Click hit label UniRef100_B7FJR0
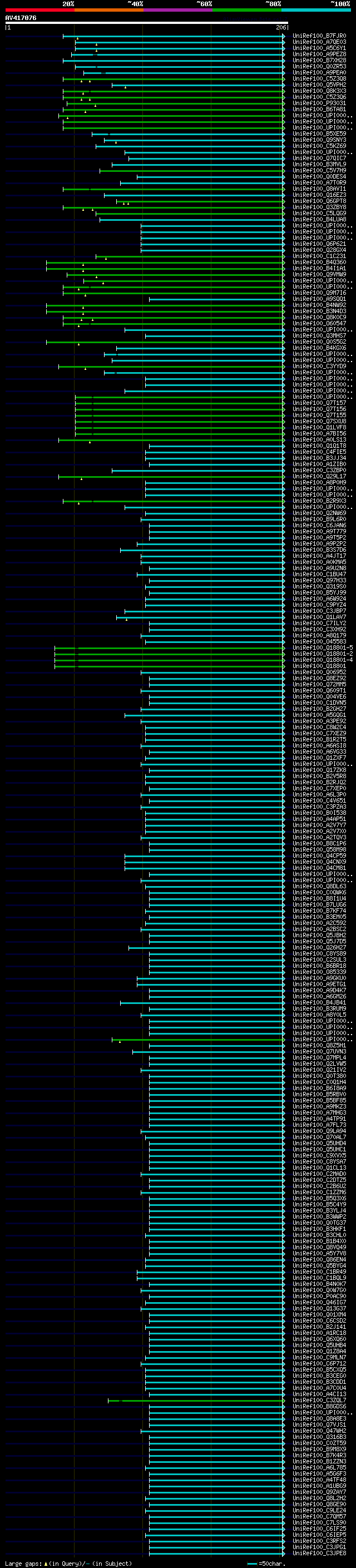 319,36
